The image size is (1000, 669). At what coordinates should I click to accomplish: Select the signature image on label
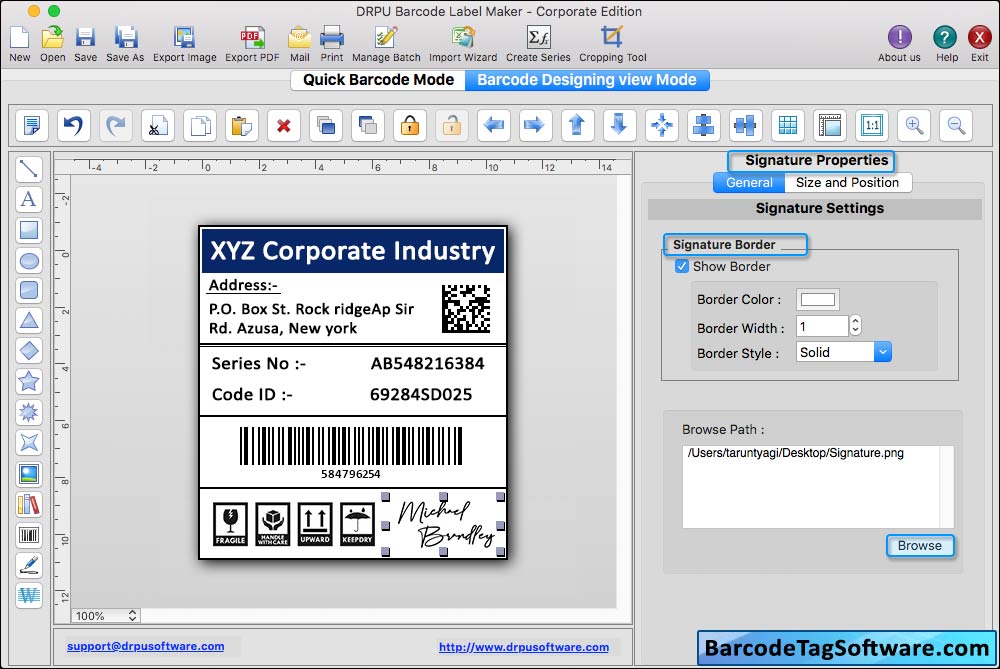443,524
